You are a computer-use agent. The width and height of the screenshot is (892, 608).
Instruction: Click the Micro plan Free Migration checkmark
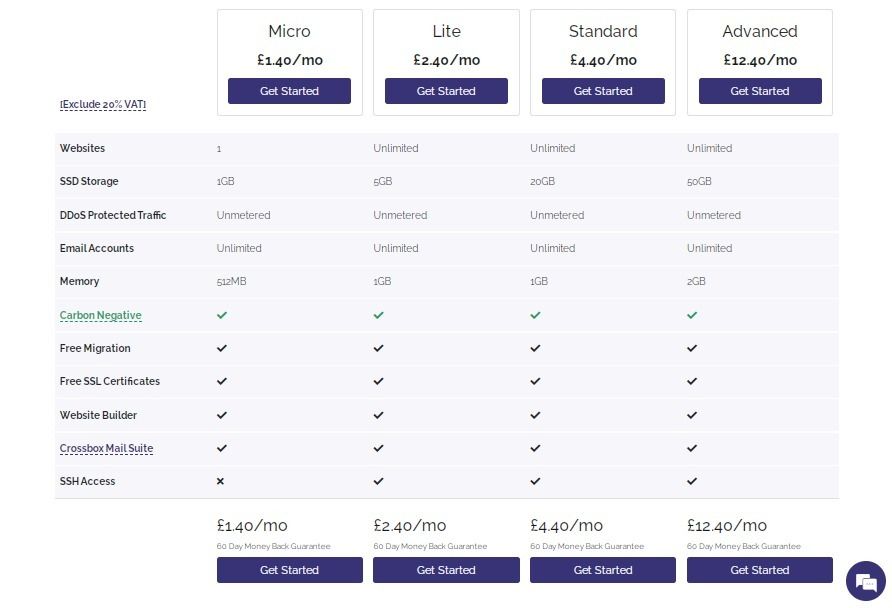coord(222,348)
